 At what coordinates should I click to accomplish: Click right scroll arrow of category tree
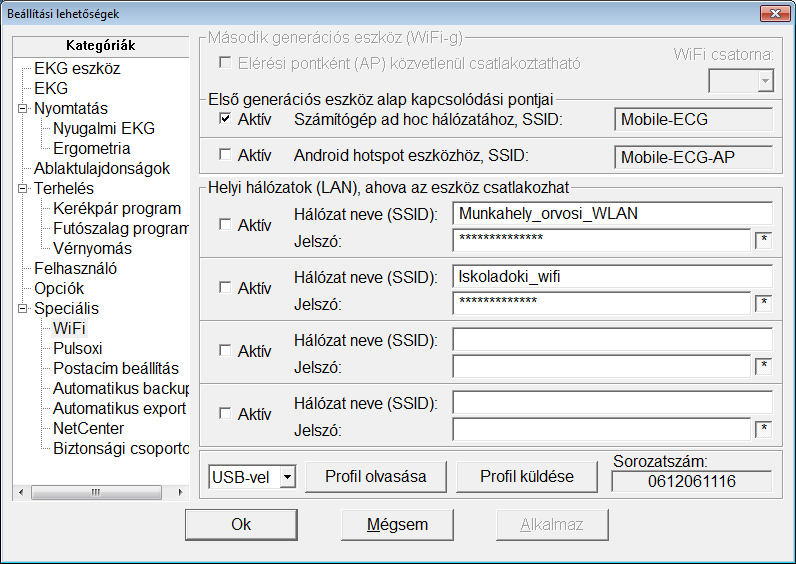[x=180, y=492]
